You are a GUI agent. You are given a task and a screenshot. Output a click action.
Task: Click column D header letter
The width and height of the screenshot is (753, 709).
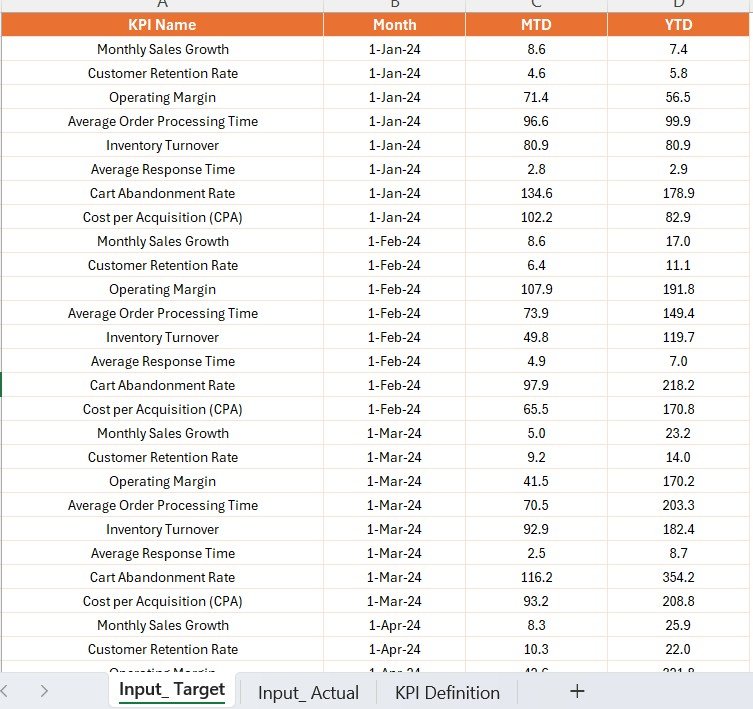(678, 5)
